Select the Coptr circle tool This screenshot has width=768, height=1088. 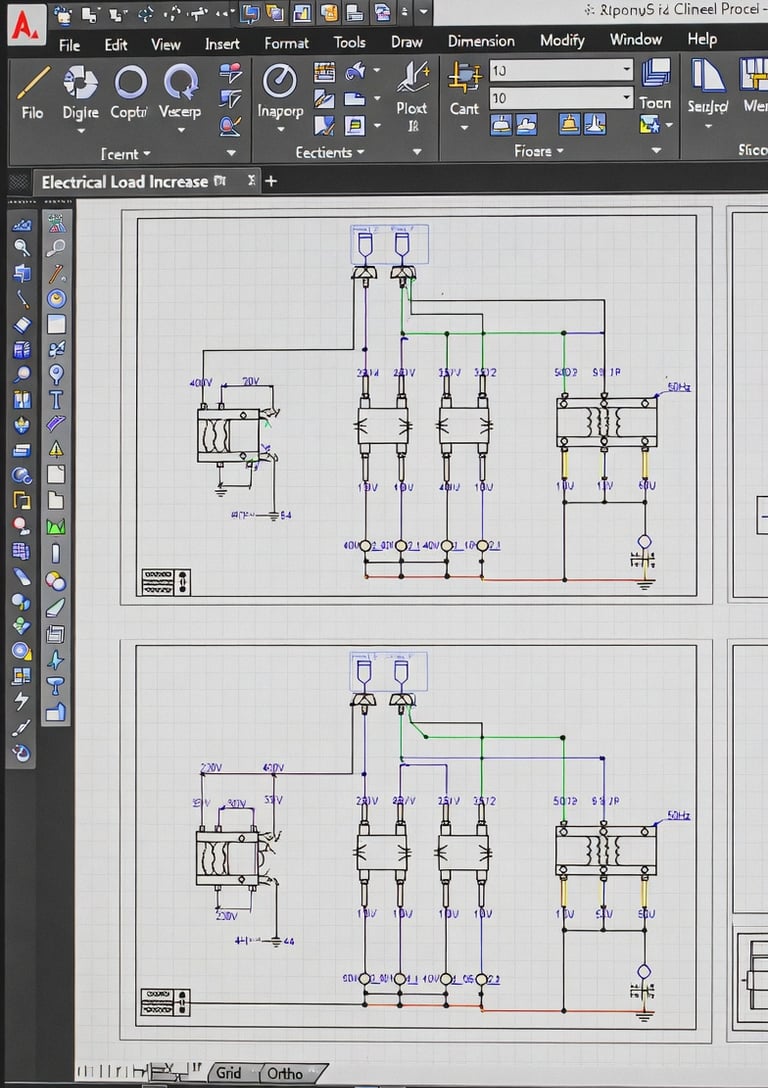(x=130, y=83)
